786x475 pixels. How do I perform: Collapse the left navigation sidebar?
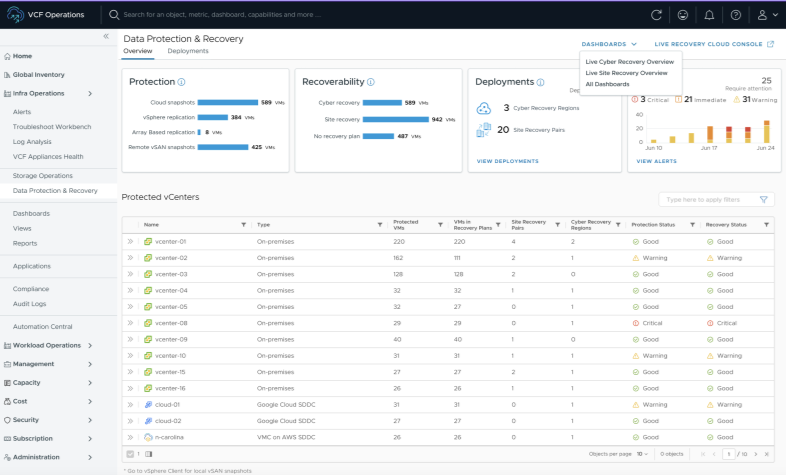pos(106,36)
